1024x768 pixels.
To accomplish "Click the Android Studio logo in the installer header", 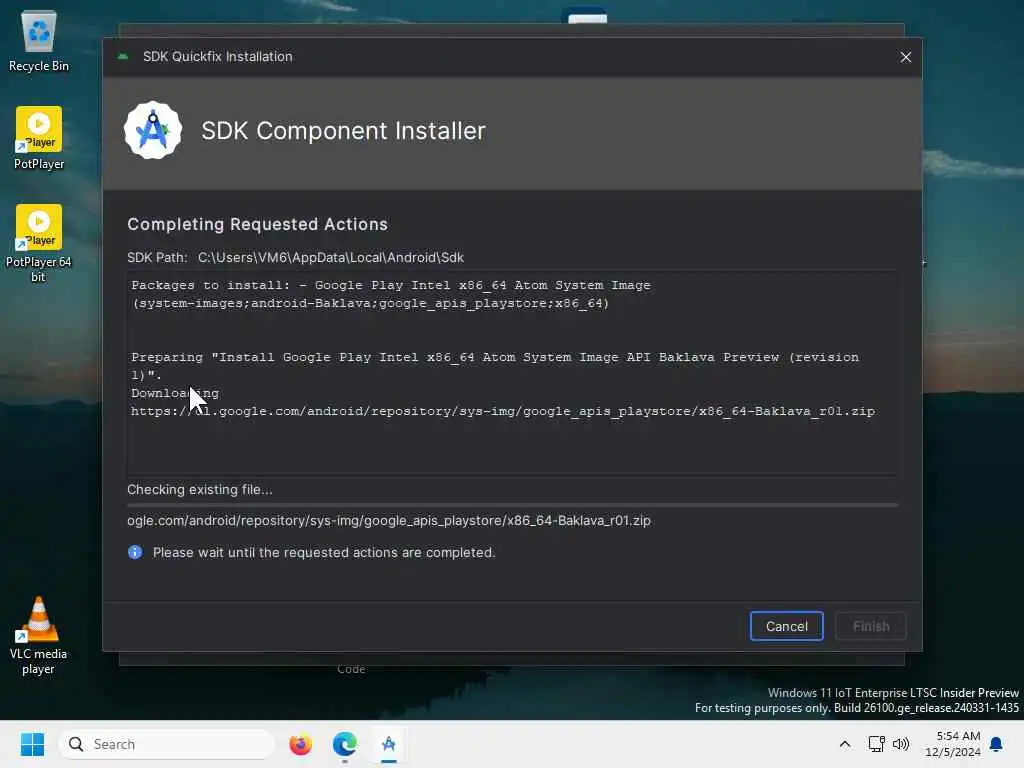I will click(153, 130).
